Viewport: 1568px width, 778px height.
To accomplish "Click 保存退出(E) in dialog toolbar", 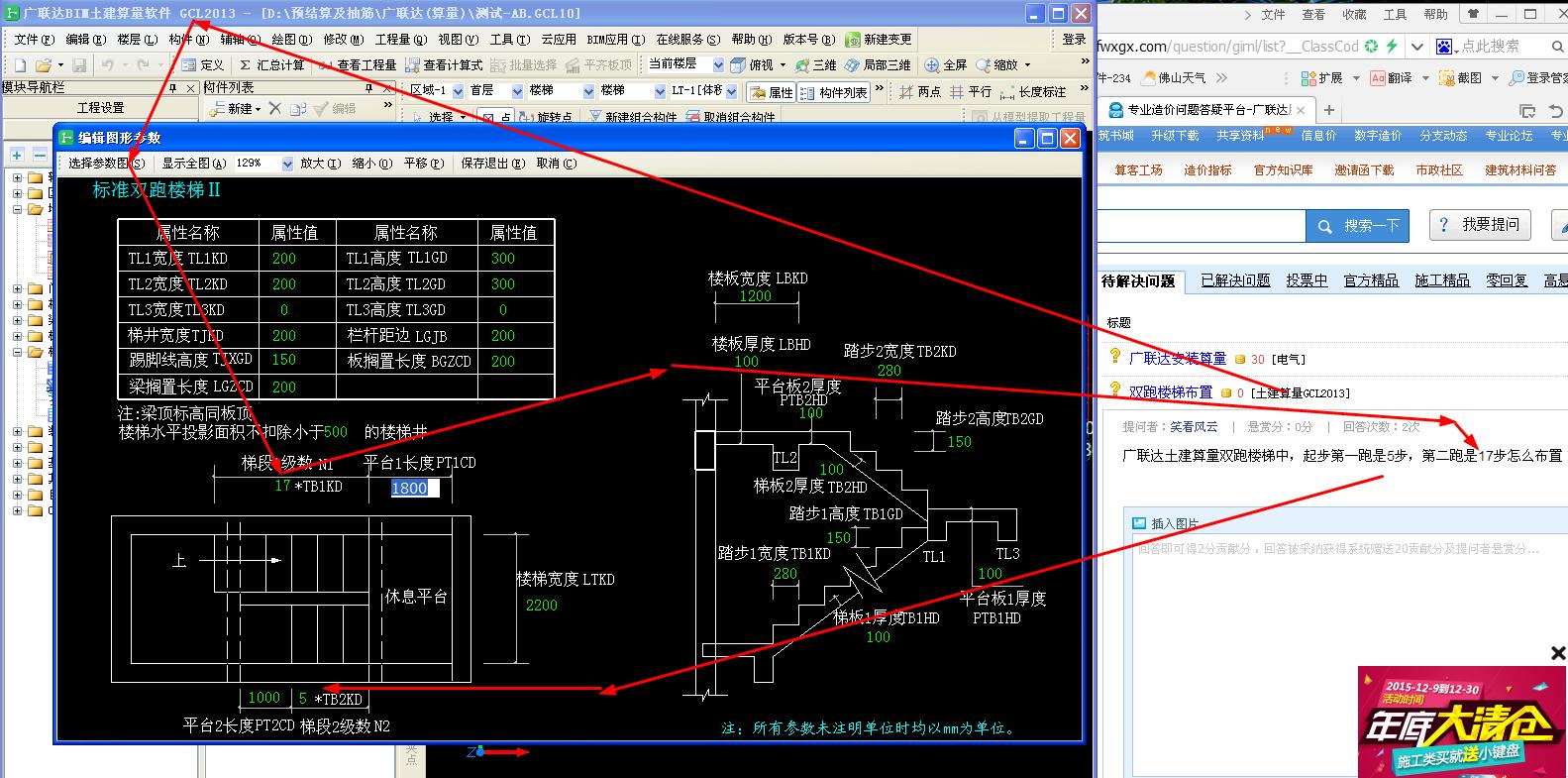I will tap(493, 164).
